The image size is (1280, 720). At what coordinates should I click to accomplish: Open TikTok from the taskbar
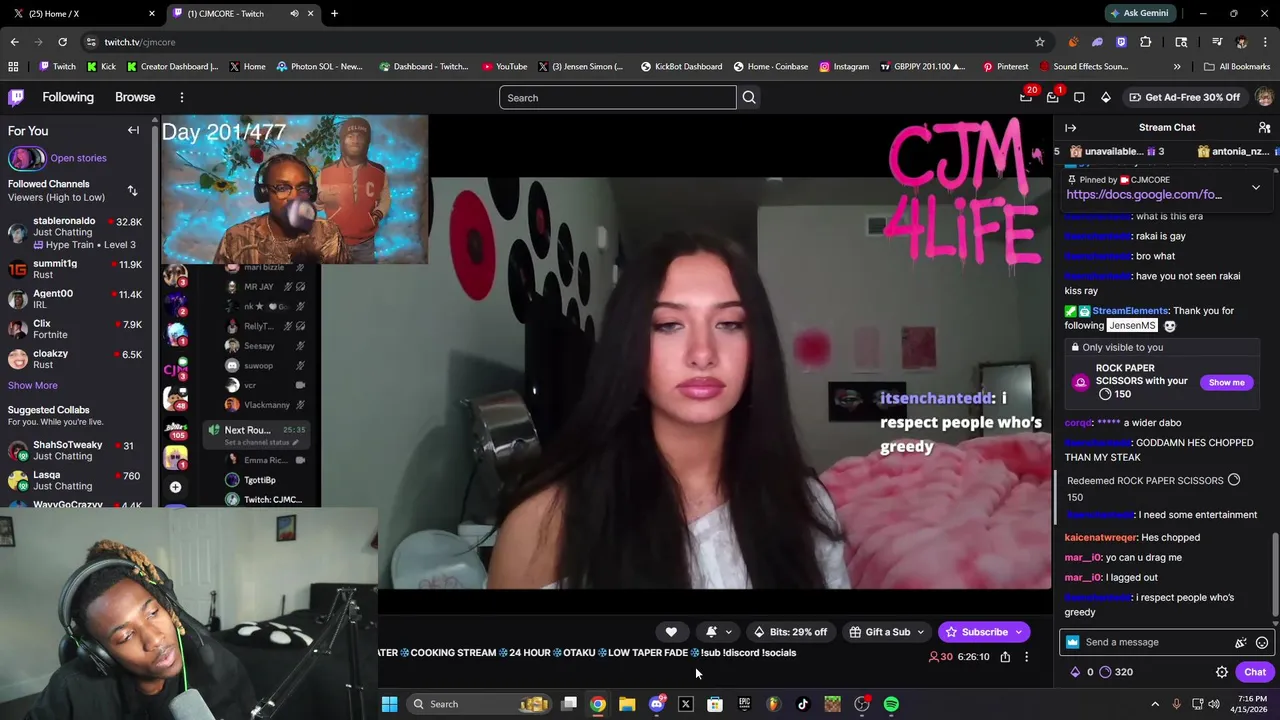click(x=803, y=704)
